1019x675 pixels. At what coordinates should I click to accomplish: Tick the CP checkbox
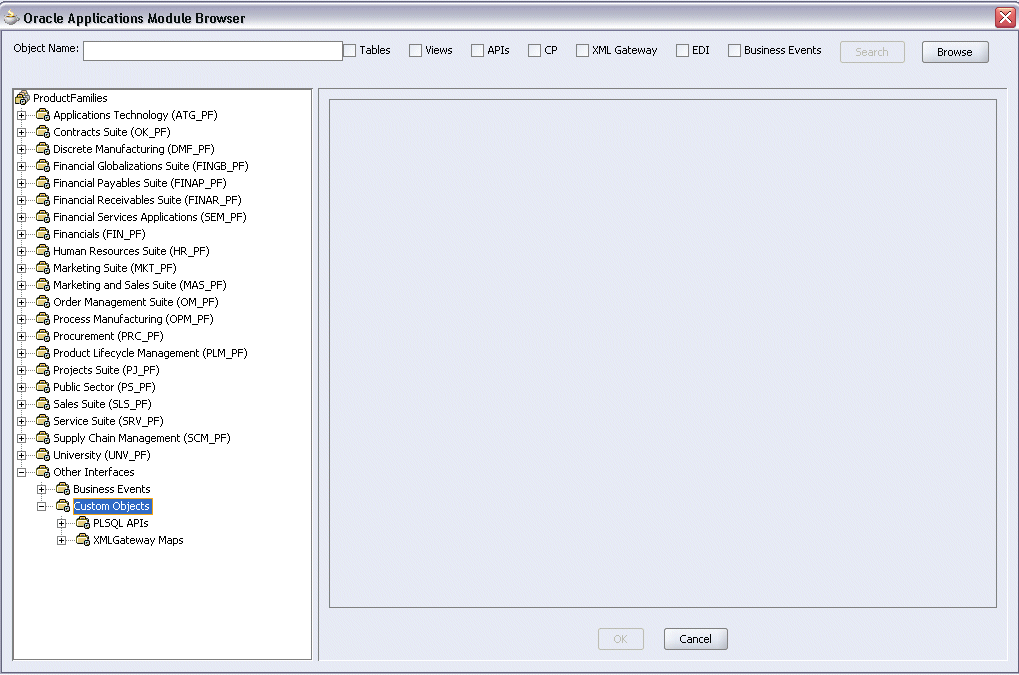535,51
